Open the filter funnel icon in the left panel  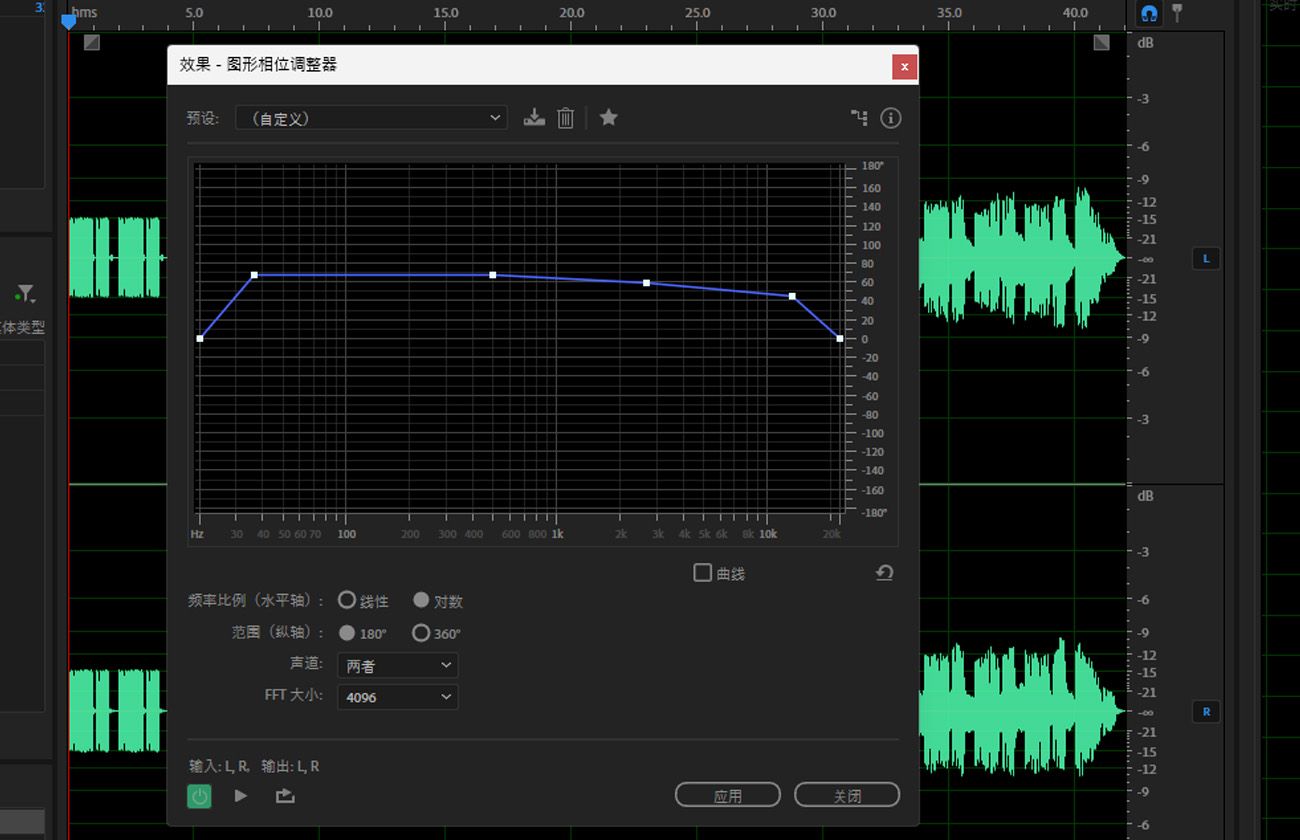click(25, 294)
